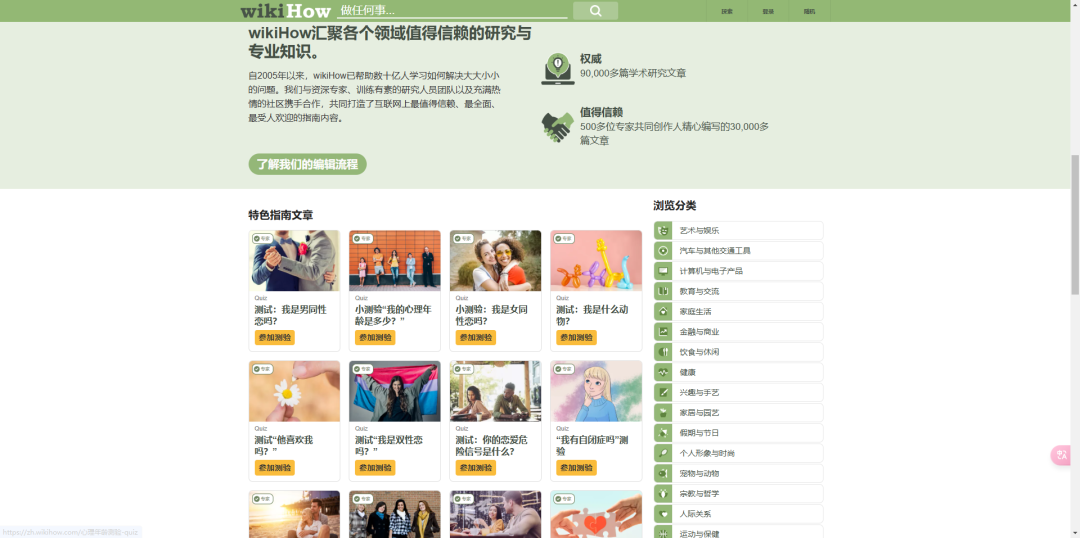
Task: Click the 金融与商业 chart icon
Action: 663,331
